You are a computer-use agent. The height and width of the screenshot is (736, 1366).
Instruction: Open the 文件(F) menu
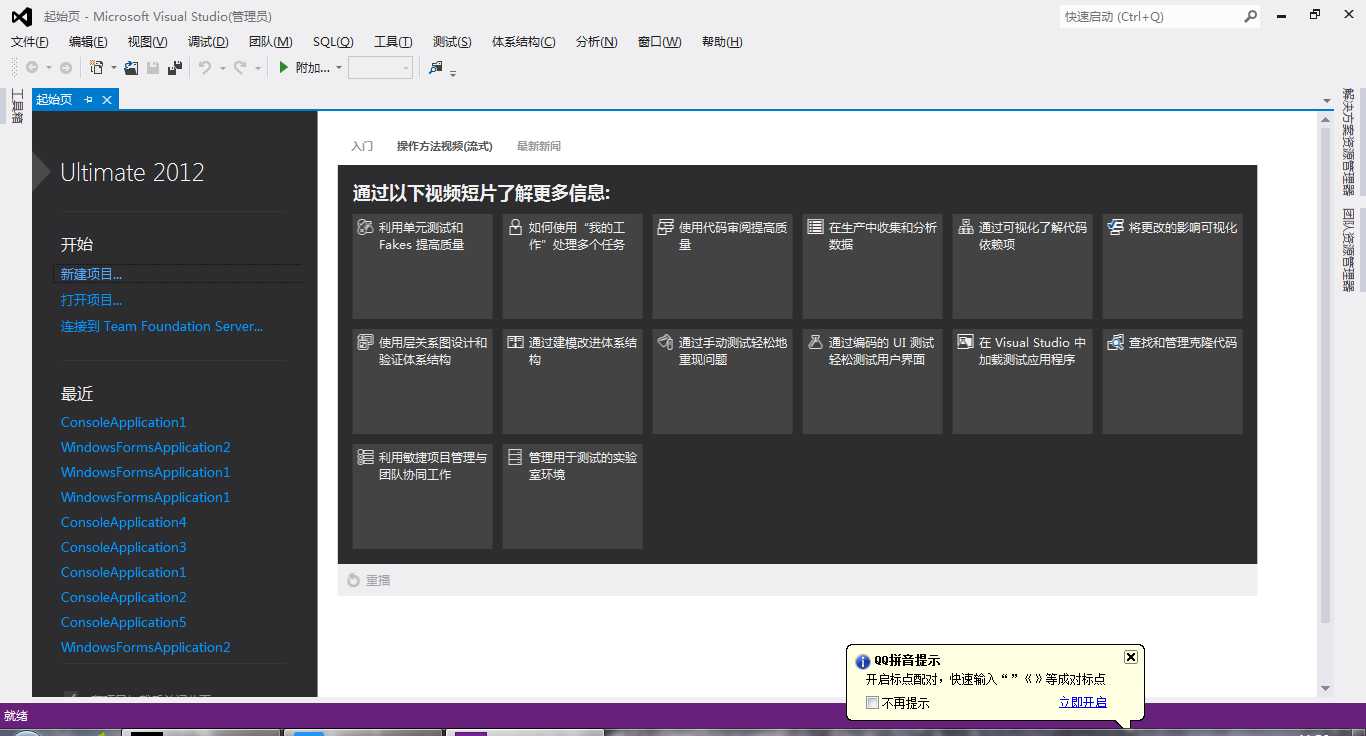coord(29,42)
